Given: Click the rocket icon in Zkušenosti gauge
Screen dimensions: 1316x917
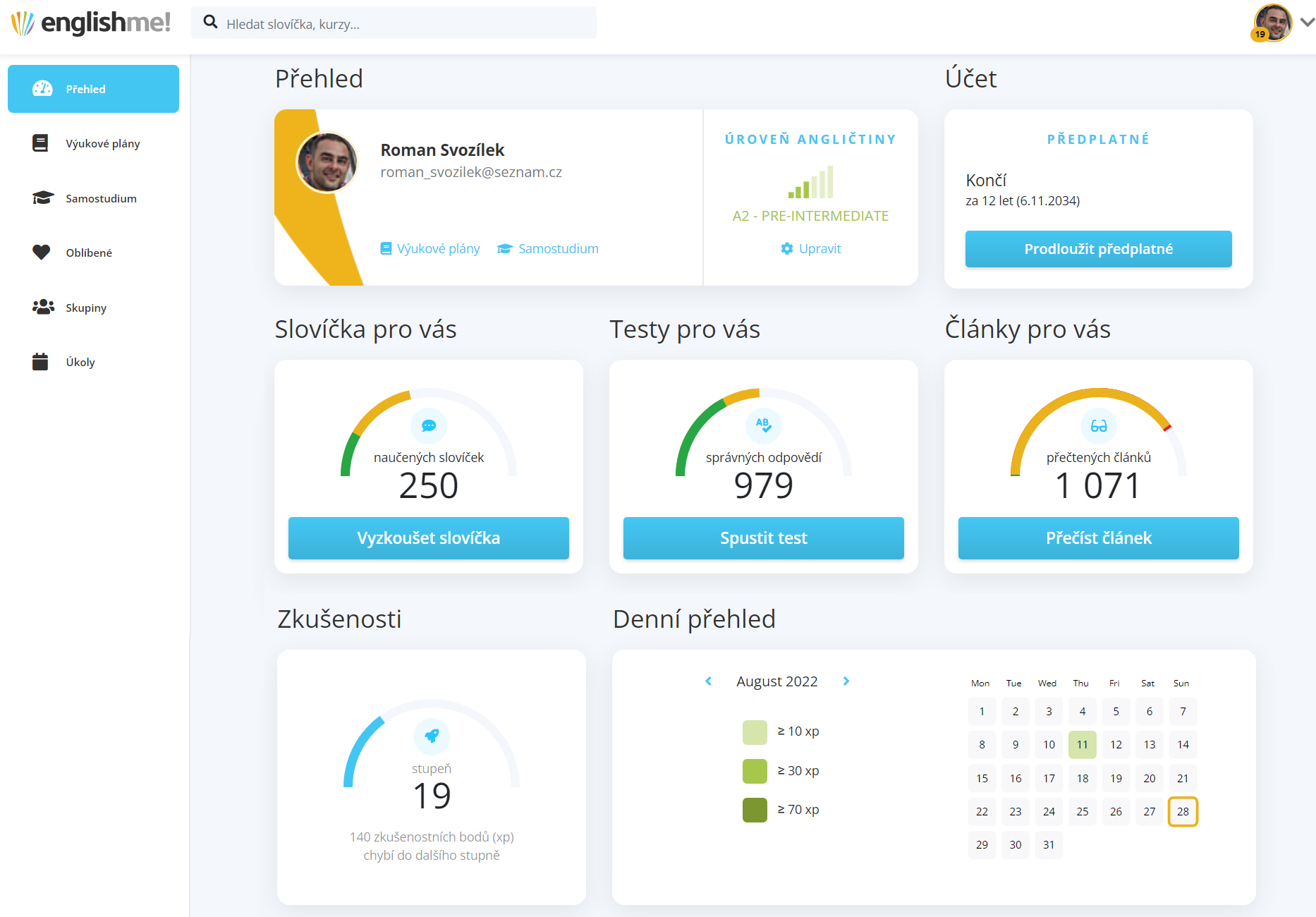Looking at the screenshot, I should point(432,736).
